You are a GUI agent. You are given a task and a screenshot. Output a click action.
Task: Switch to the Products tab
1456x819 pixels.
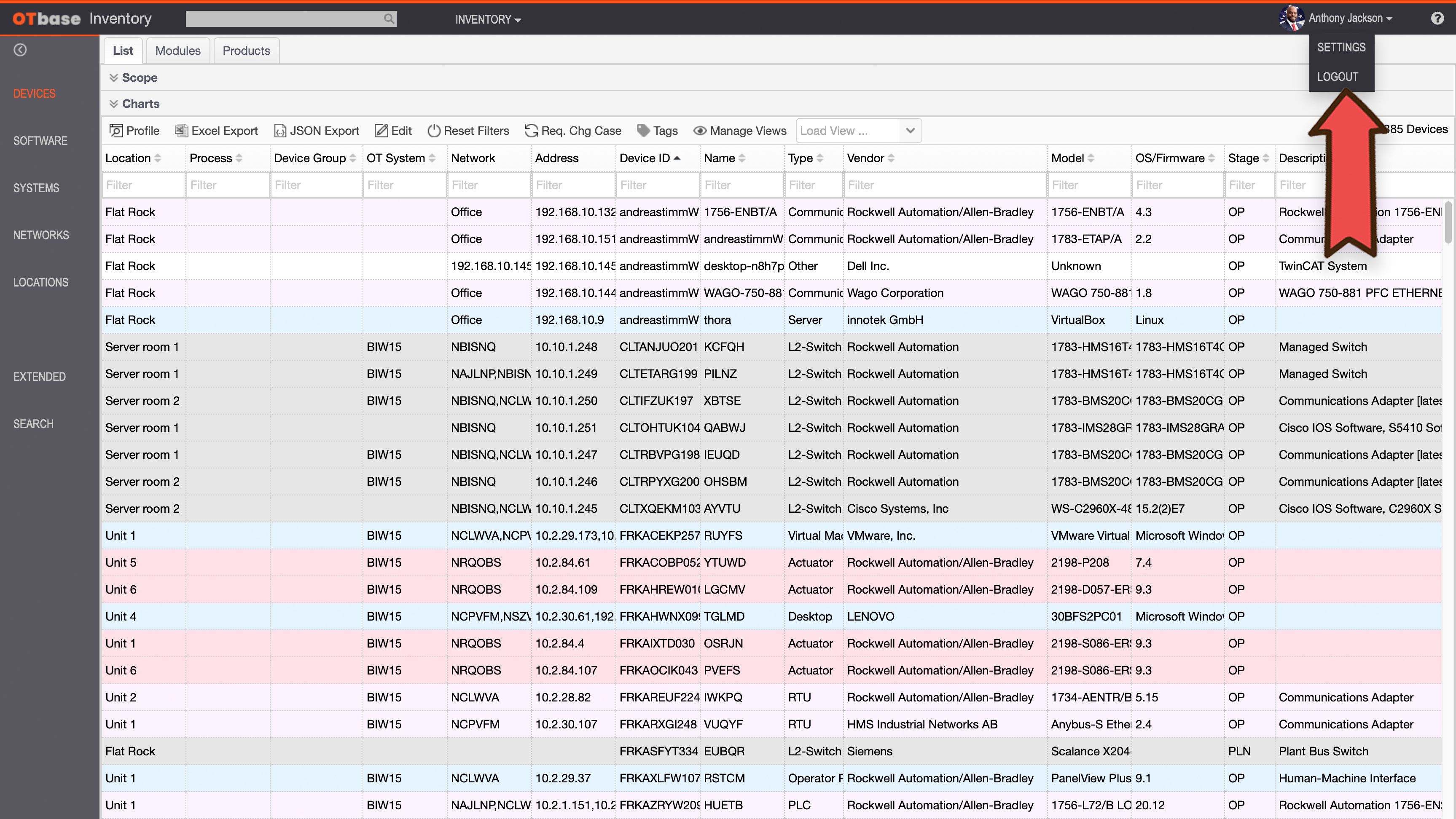(x=247, y=51)
